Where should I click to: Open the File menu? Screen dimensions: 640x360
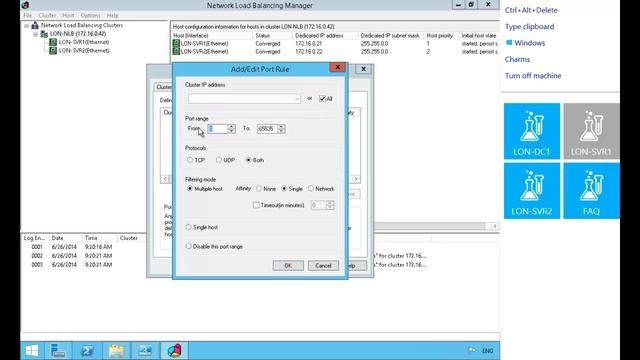click(x=27, y=16)
